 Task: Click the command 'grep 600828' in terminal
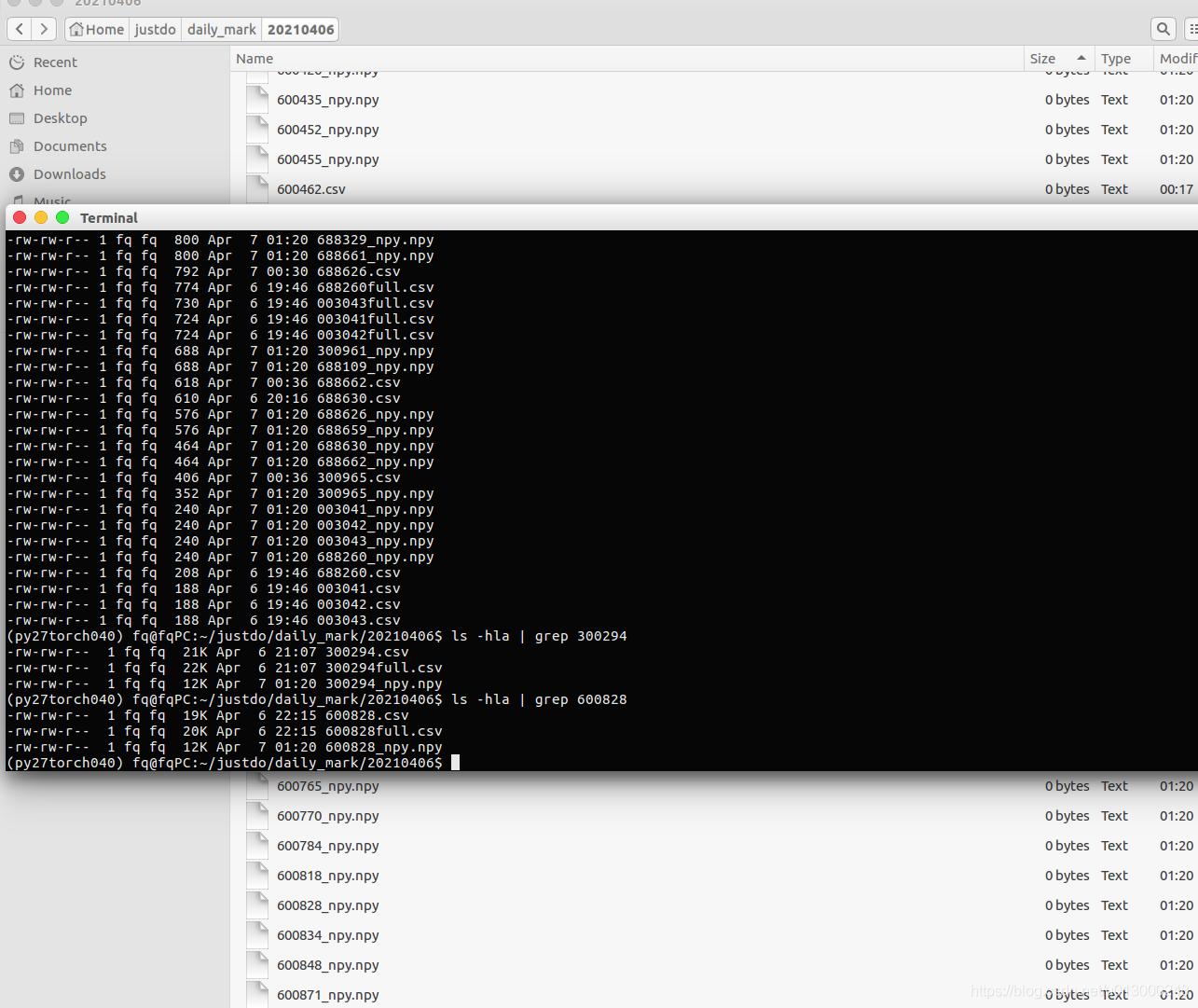tap(580, 699)
